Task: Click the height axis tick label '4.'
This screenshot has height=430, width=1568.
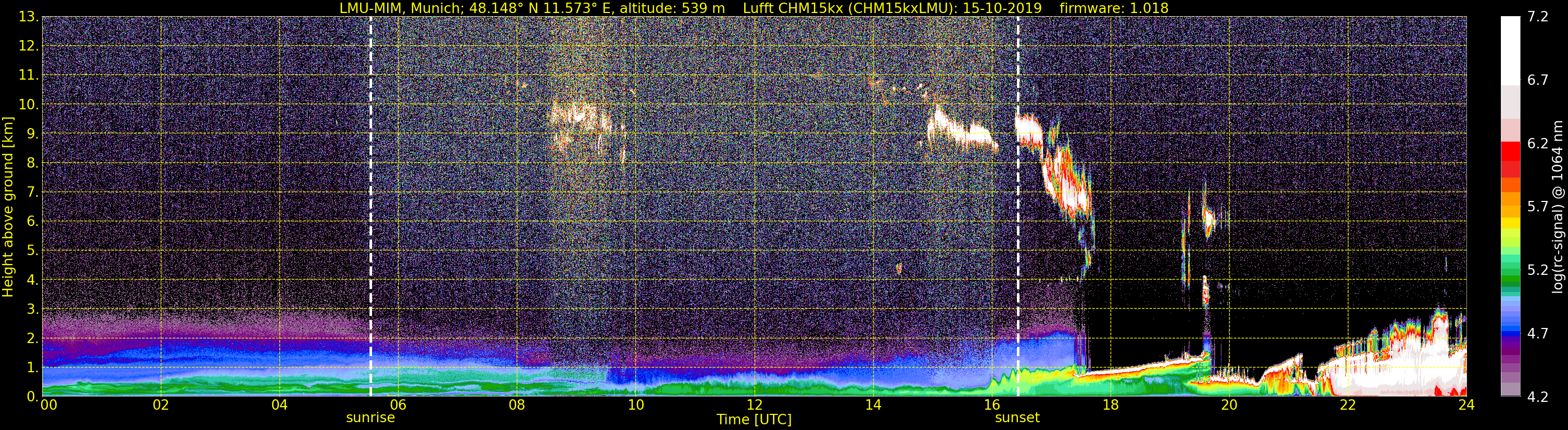Action: tap(32, 280)
